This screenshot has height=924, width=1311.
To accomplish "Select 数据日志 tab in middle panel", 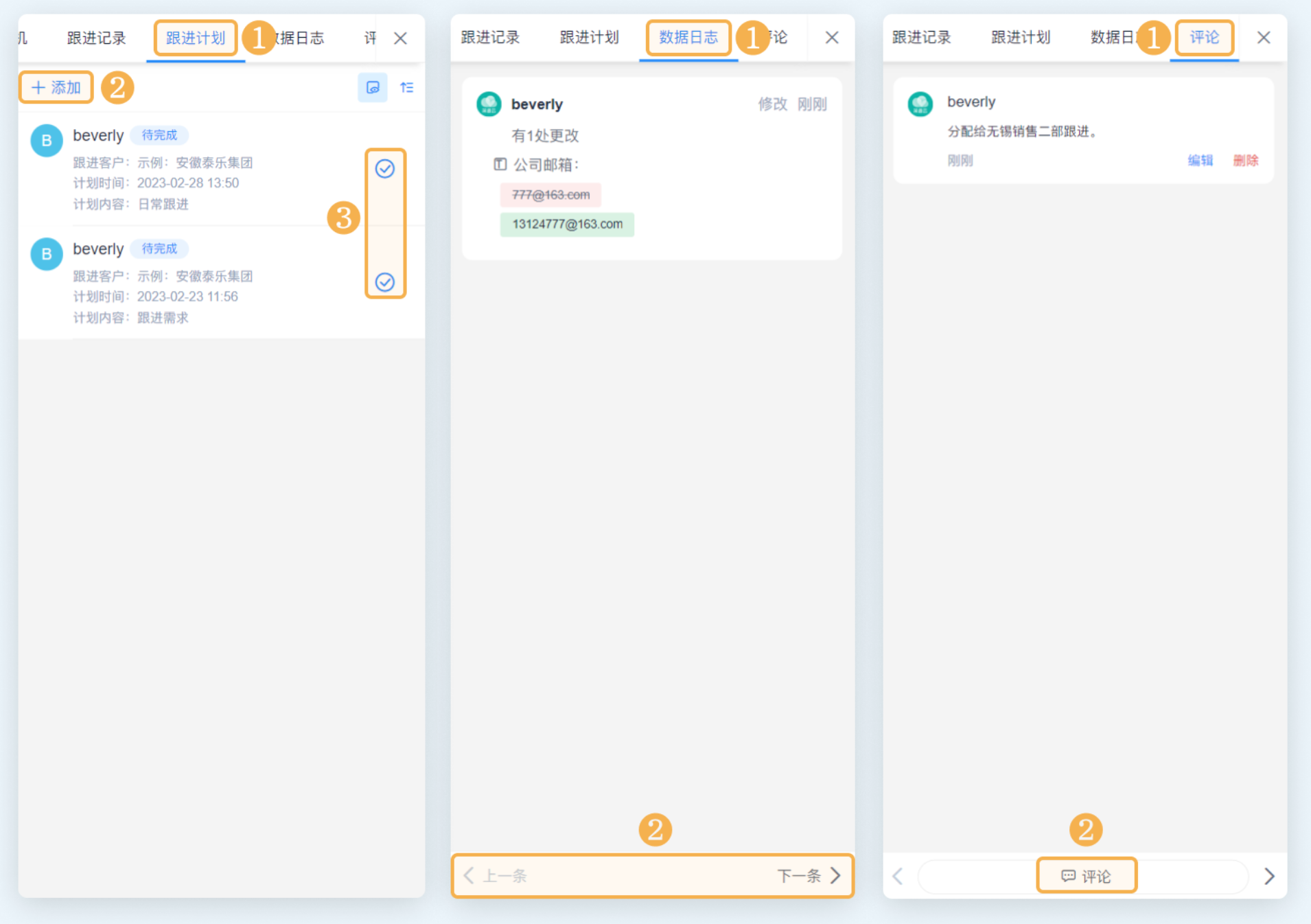I will 688,37.
